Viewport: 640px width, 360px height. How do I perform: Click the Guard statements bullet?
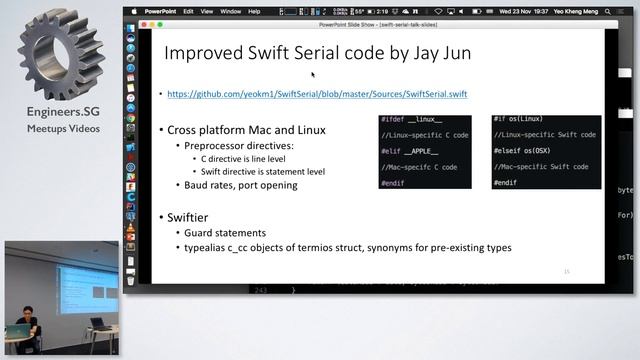(x=225, y=233)
